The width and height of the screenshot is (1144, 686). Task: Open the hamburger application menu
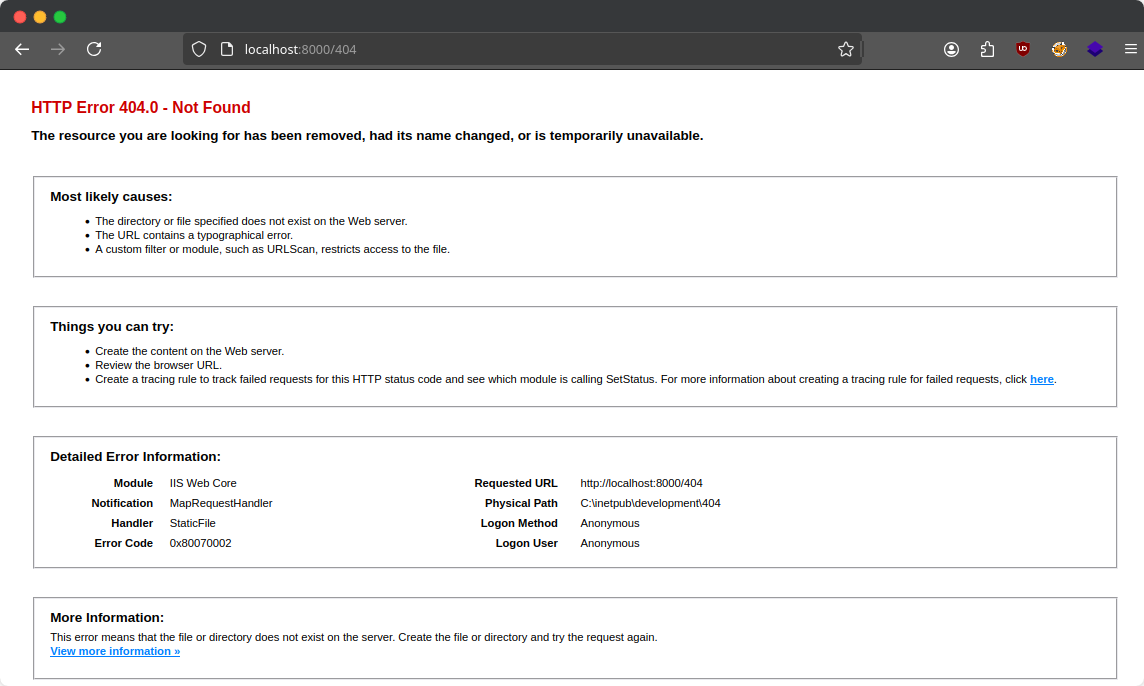tap(1130, 48)
